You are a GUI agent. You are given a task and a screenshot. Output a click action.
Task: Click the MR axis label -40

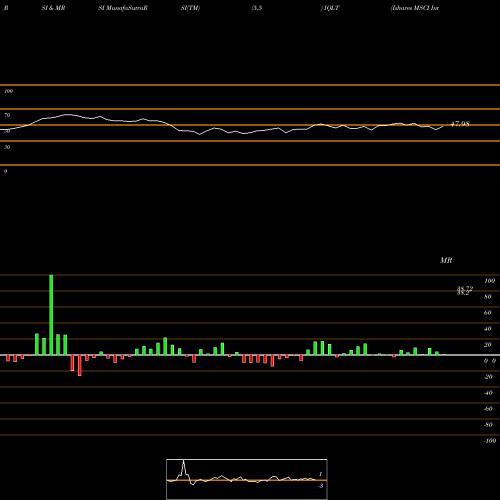pyautogui.click(x=488, y=393)
